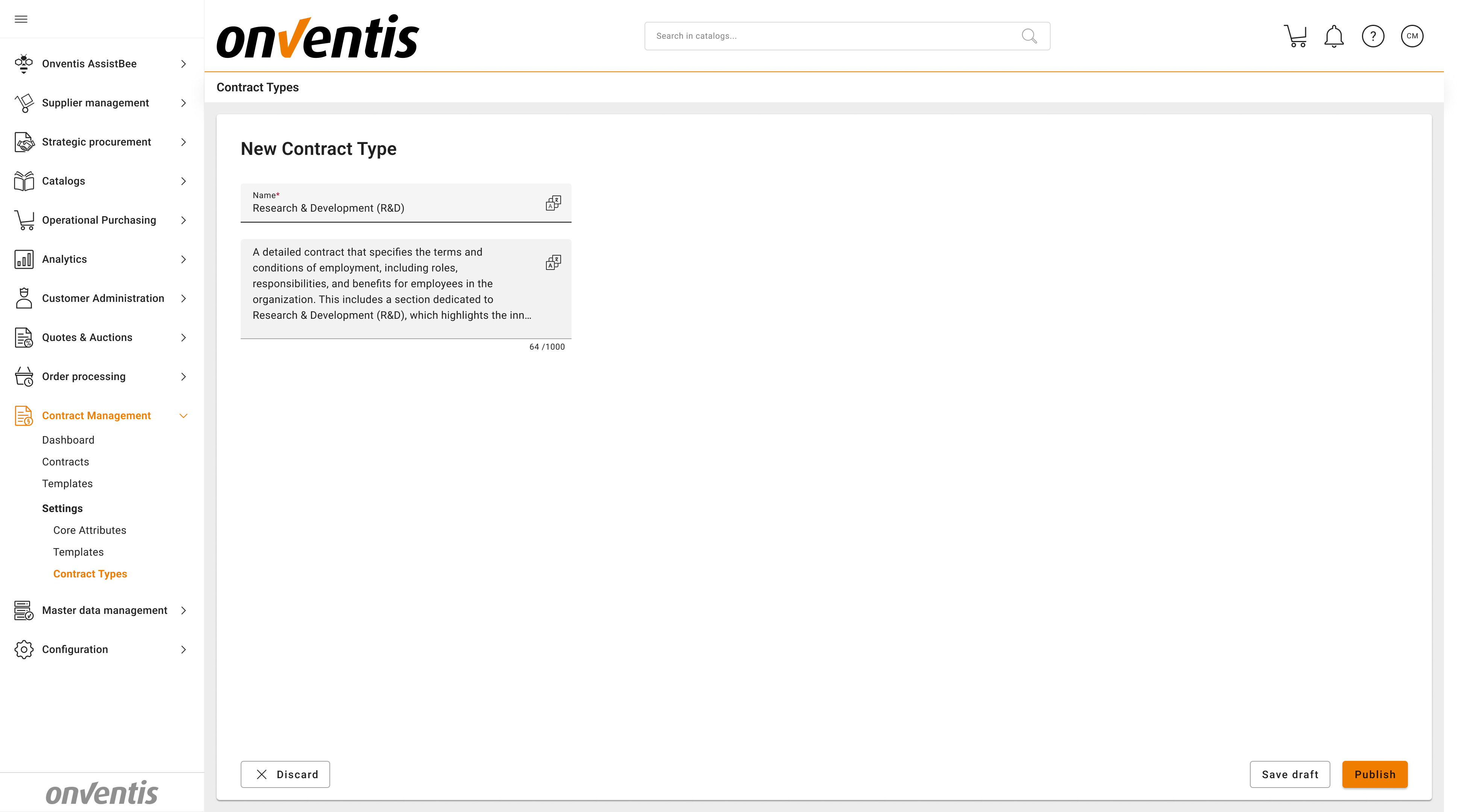Viewport: 1462px width, 812px height.
Task: Click the translate icon in Name field
Action: point(554,203)
